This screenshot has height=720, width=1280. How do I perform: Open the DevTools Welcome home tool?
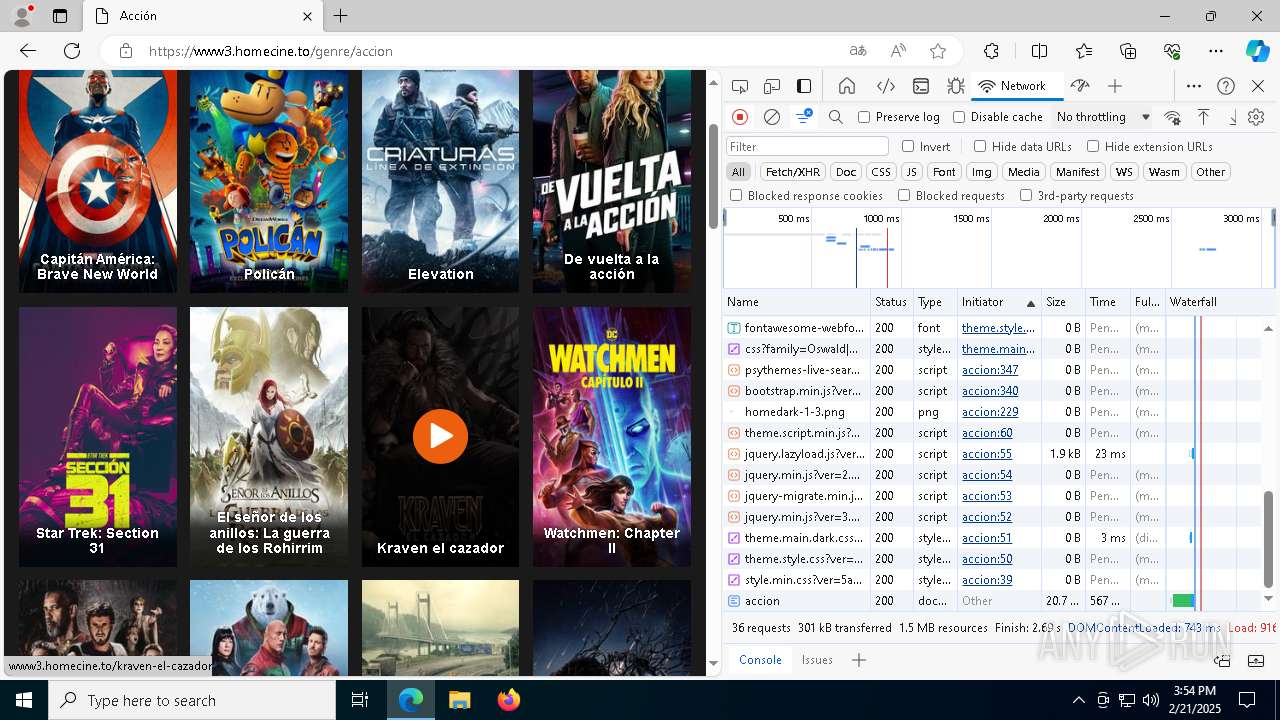(x=846, y=86)
